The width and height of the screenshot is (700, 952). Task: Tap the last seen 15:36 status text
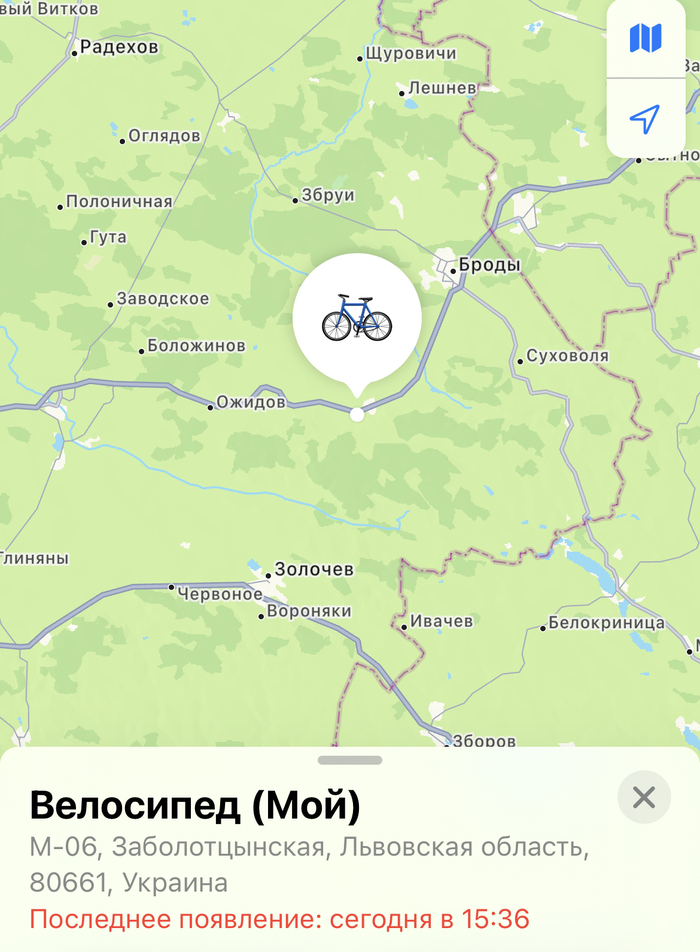coord(279,919)
